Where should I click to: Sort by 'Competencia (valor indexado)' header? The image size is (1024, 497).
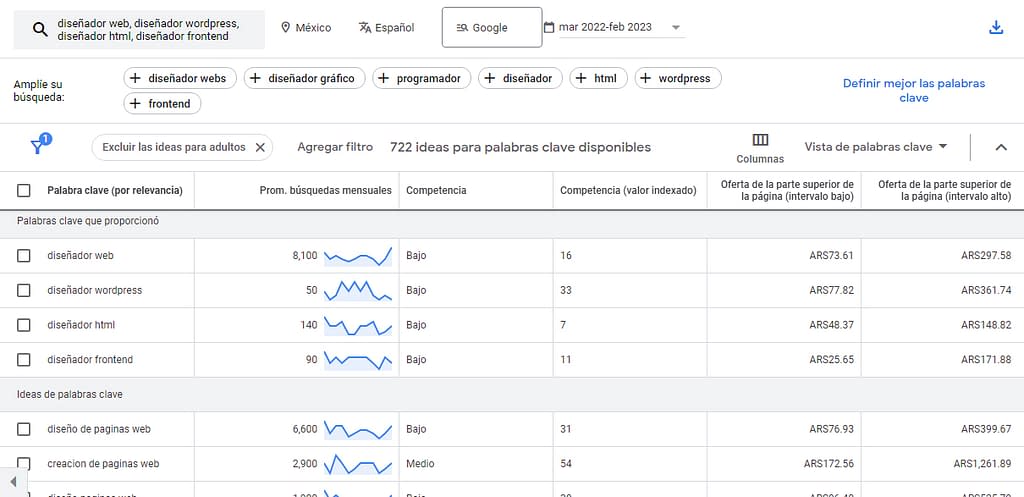[628, 191]
